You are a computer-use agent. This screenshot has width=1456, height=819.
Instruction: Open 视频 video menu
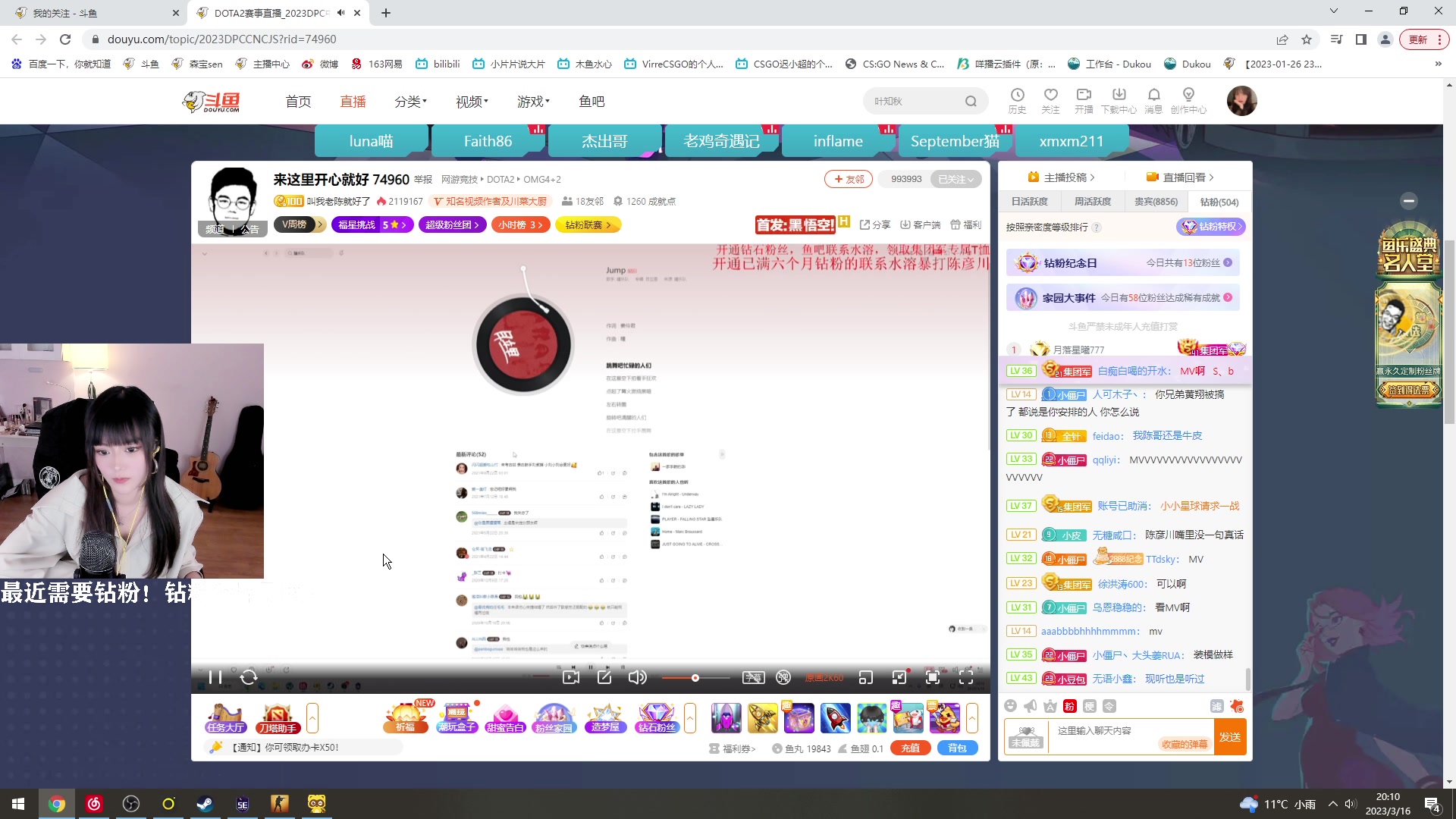pos(472,102)
